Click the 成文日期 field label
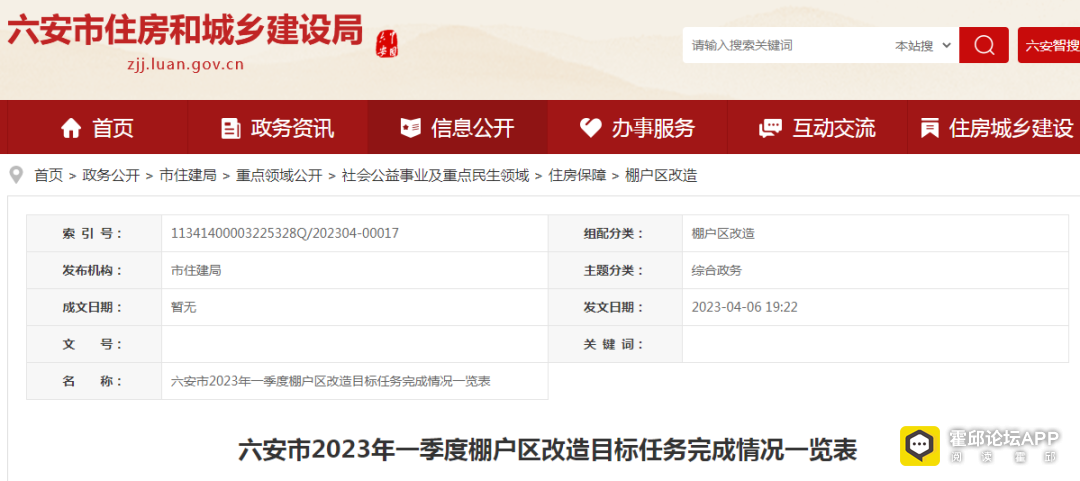This screenshot has width=1080, height=481. (x=92, y=307)
